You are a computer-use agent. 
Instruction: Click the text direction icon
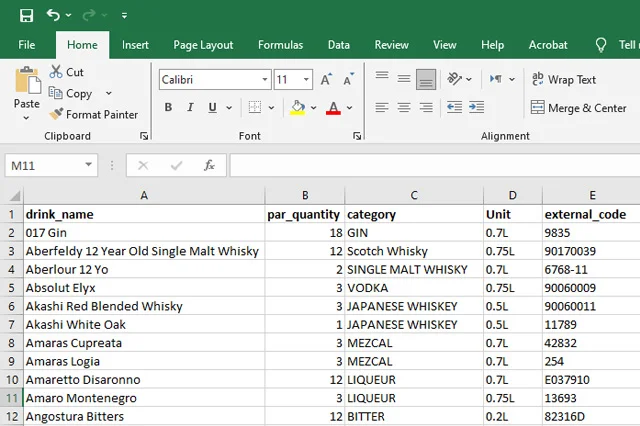point(496,79)
